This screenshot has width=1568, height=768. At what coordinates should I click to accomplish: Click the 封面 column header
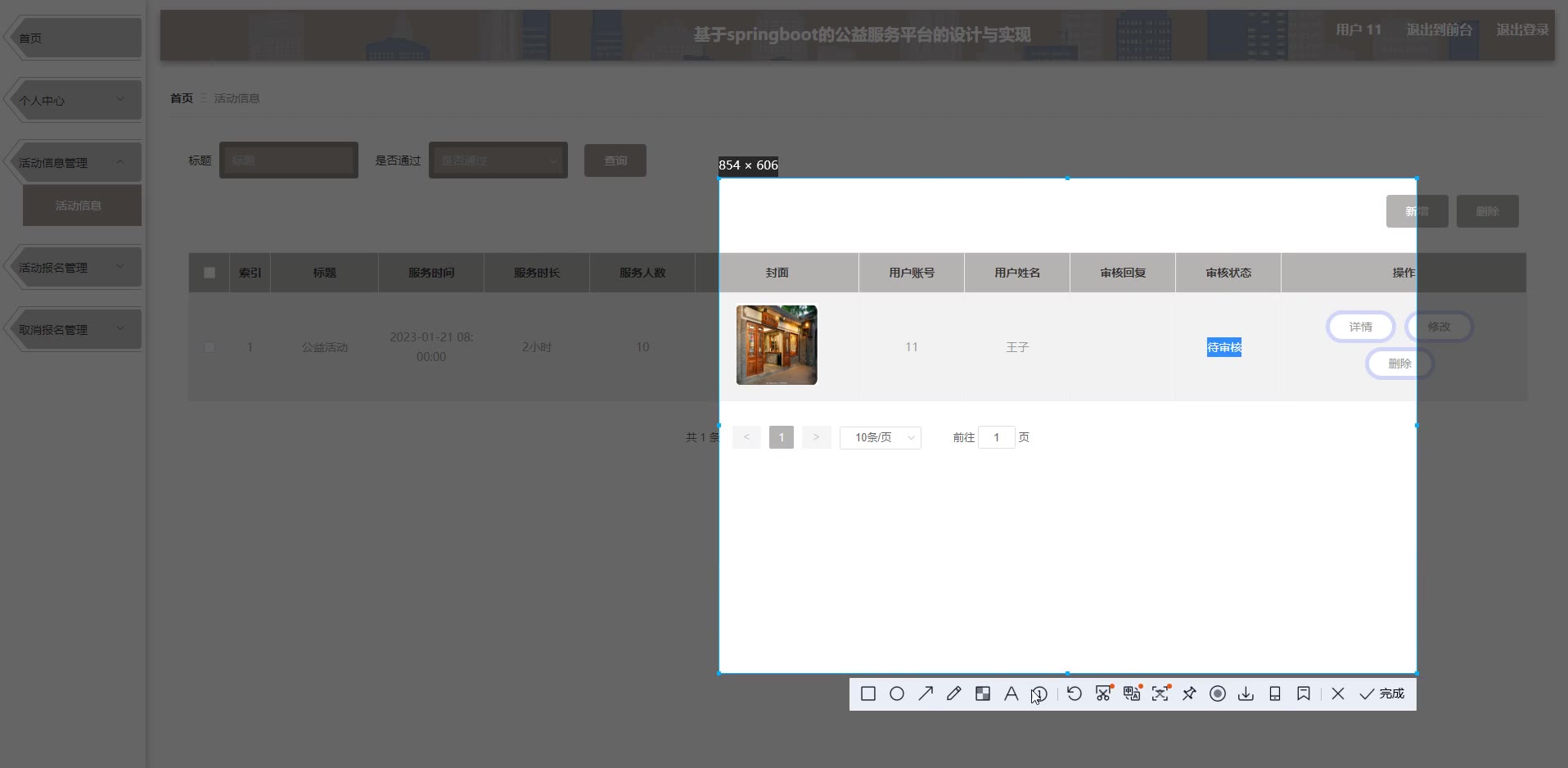[x=777, y=273]
